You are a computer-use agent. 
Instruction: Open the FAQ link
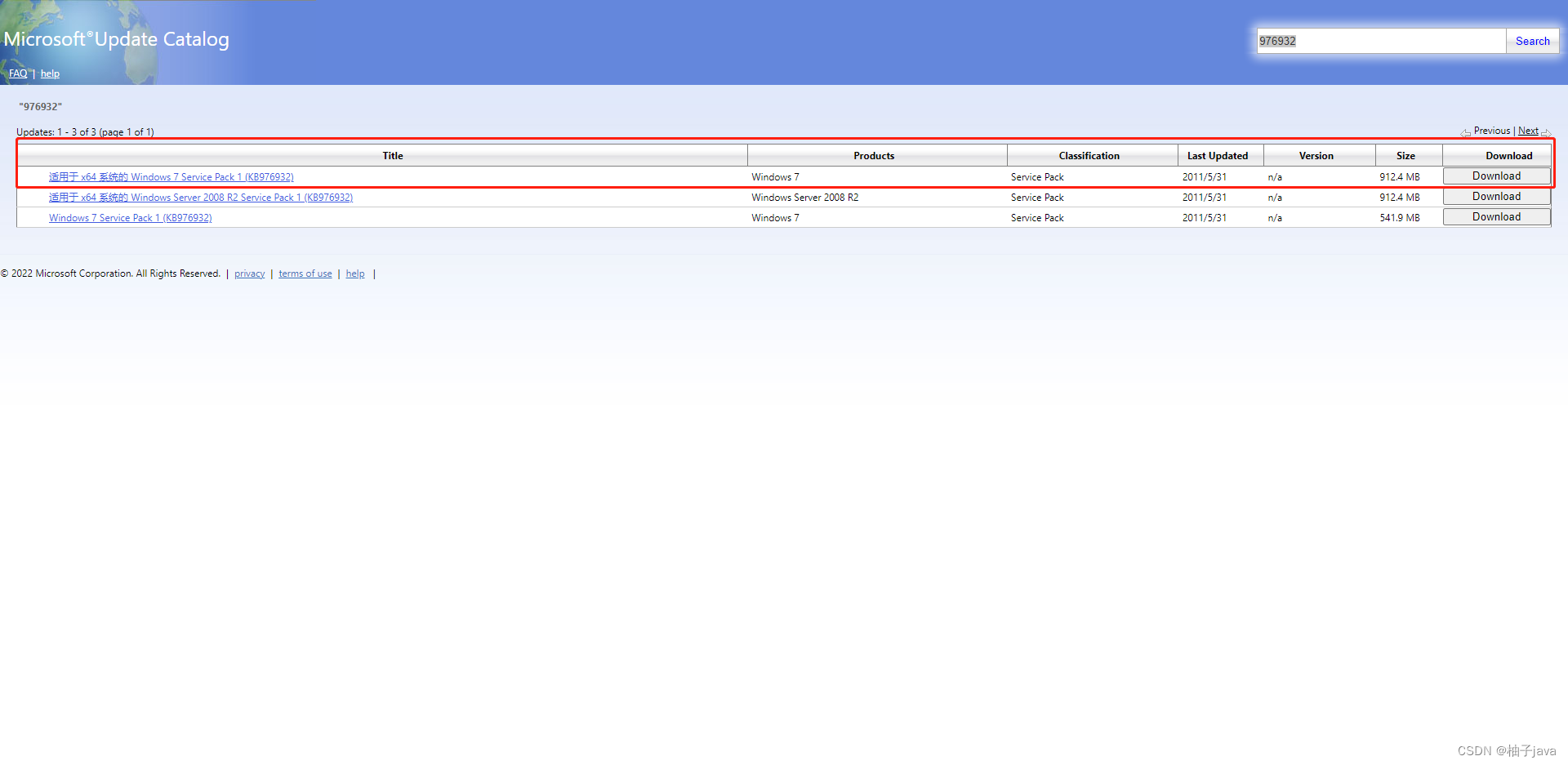pos(18,73)
